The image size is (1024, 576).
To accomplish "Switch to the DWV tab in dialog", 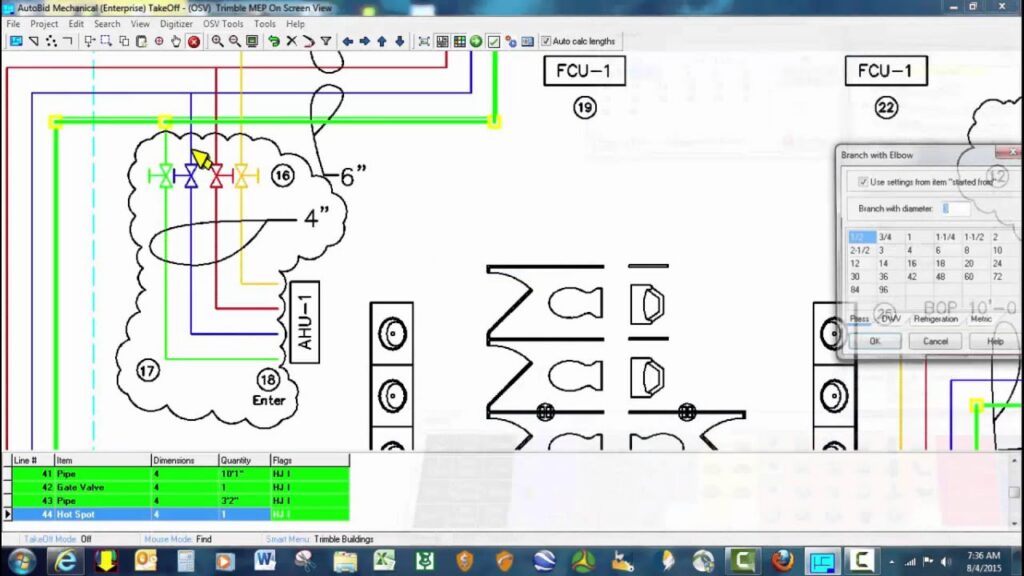I will click(891, 319).
